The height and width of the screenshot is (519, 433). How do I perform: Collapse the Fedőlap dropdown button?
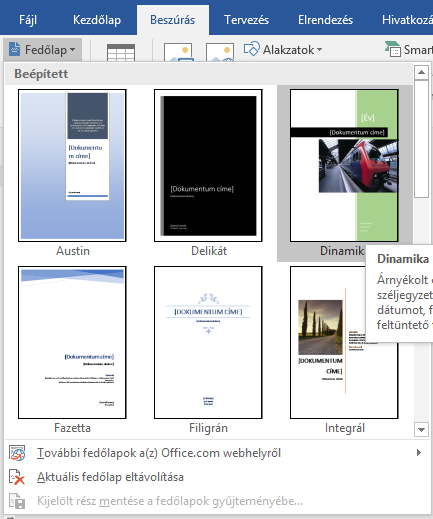point(43,50)
